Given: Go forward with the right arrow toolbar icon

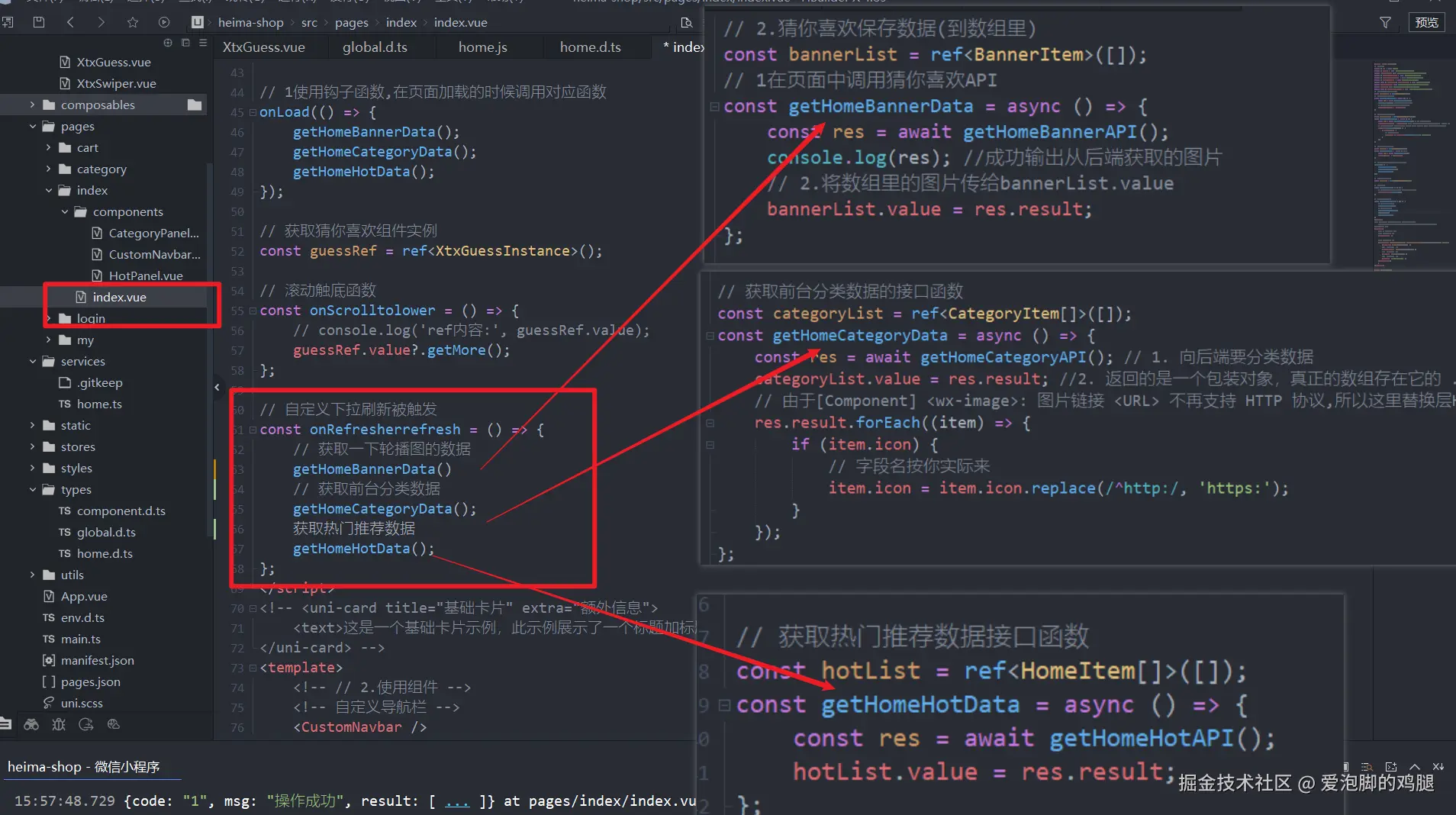Looking at the screenshot, I should point(101,22).
